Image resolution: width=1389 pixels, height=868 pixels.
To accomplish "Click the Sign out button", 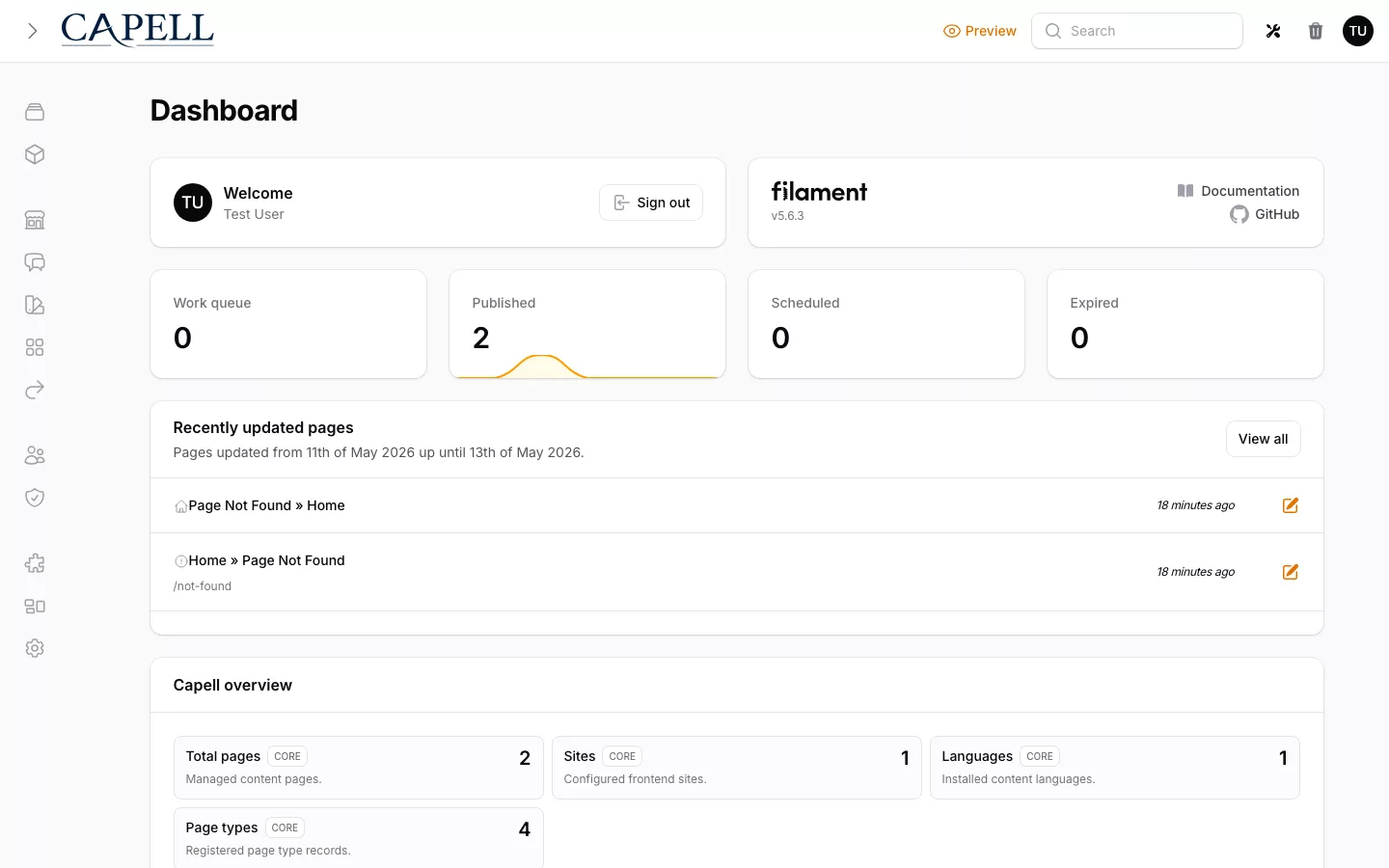I will point(651,203).
